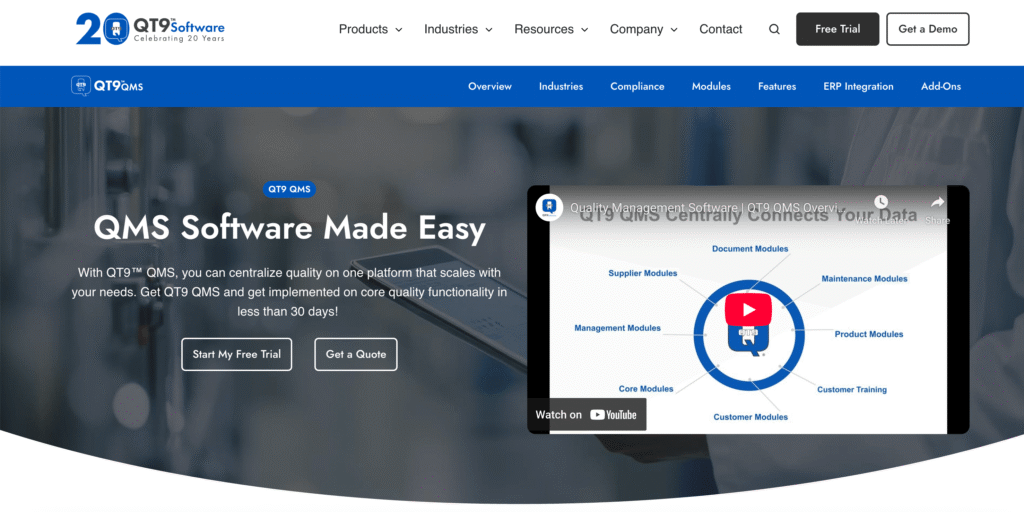Click the QT9 channel avatar on video
This screenshot has height=512, width=1024.
[549, 208]
